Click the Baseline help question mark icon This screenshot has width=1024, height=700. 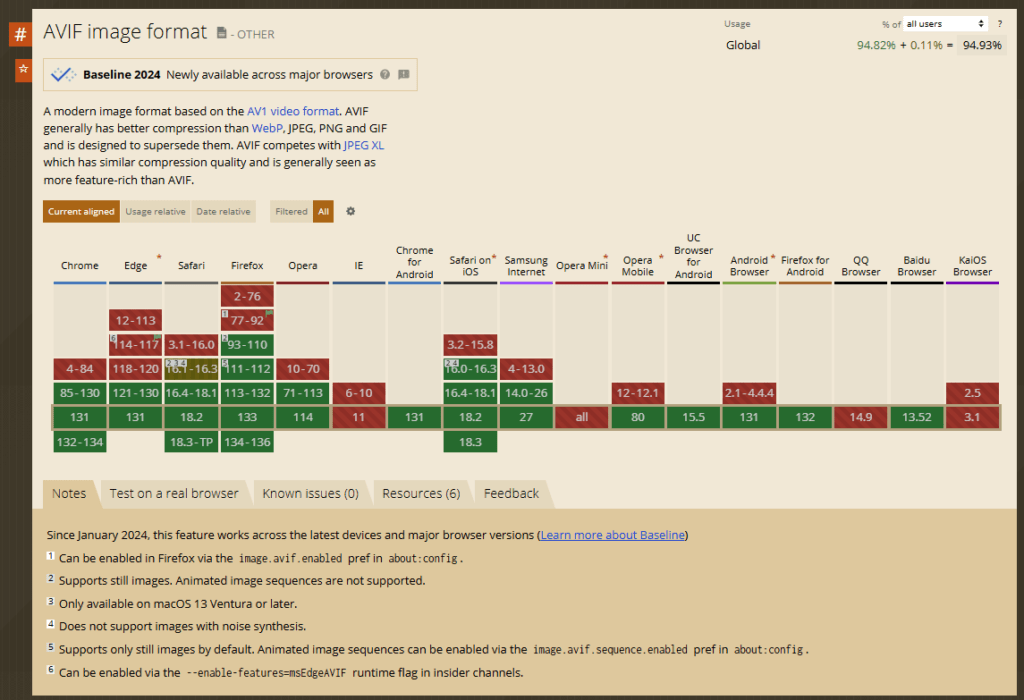tap(385, 75)
